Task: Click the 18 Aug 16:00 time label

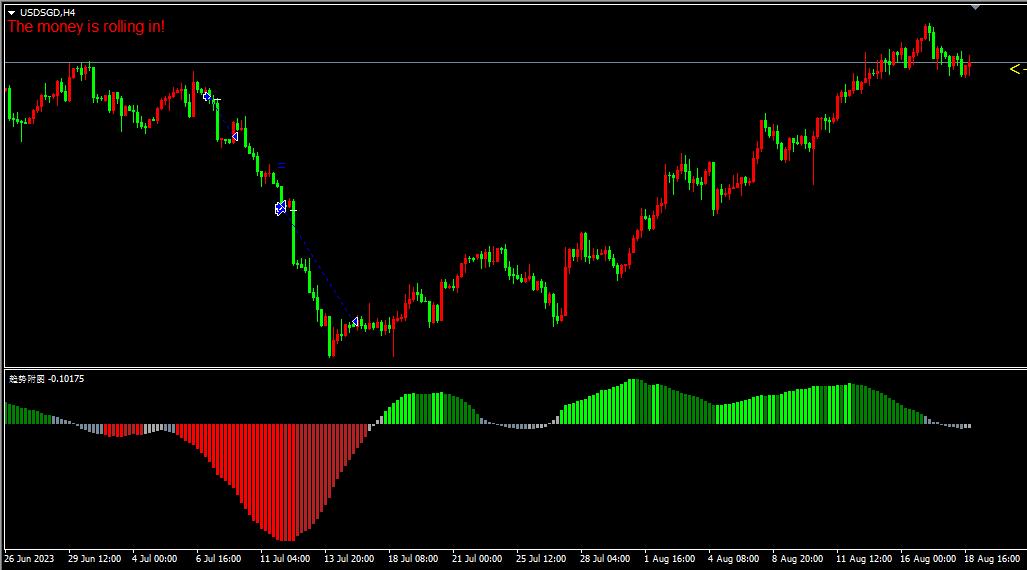Action: tap(992, 559)
